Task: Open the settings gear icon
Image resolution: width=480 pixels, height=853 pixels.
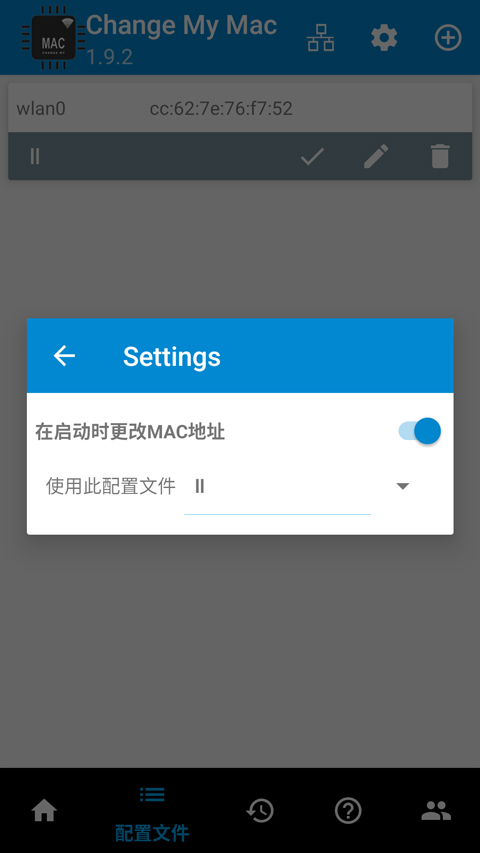Action: [x=384, y=39]
